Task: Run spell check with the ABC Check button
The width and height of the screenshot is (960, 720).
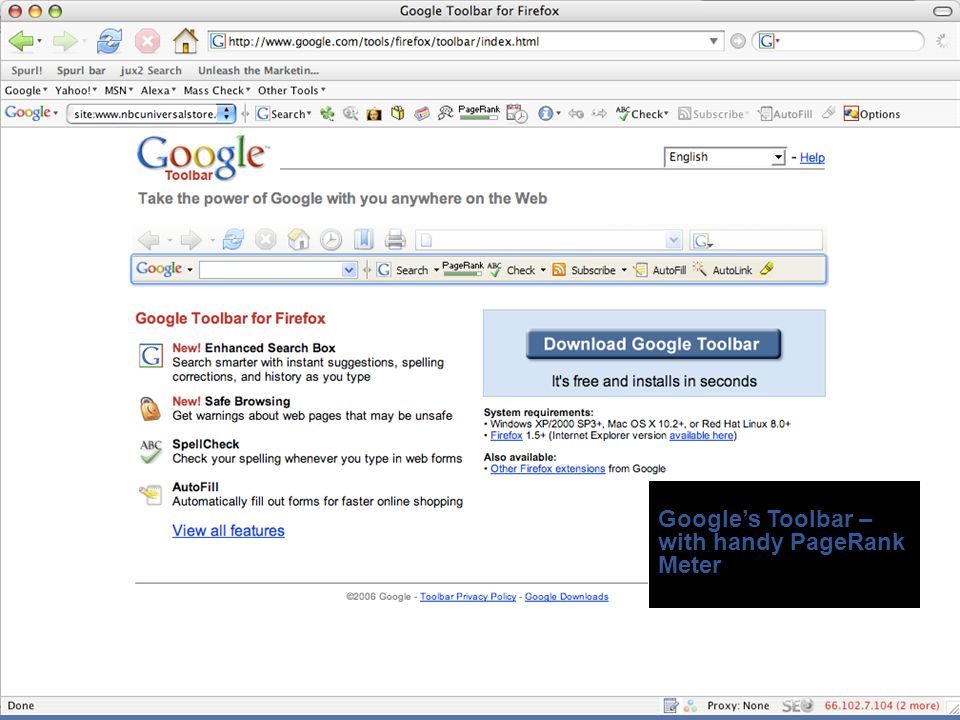Action: point(642,113)
